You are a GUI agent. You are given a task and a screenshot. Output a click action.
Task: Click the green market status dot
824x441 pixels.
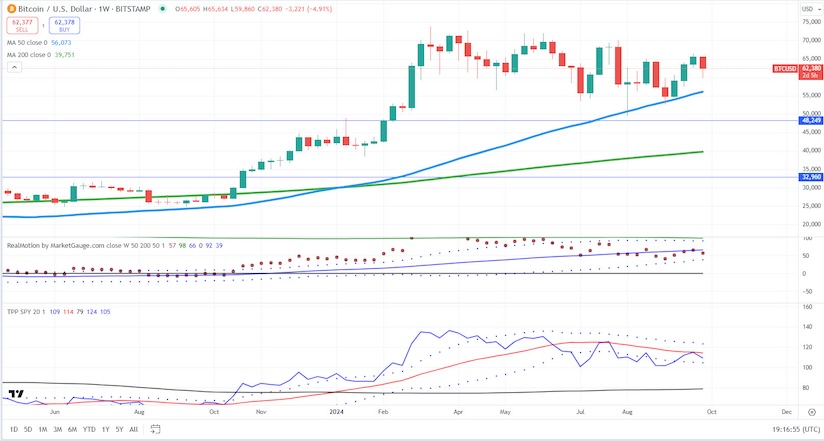click(163, 9)
